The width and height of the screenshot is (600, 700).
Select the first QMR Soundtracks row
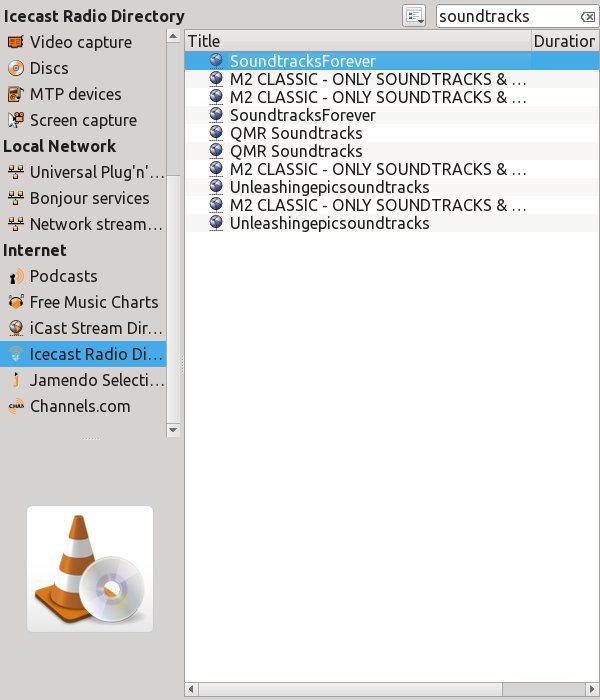(392, 133)
